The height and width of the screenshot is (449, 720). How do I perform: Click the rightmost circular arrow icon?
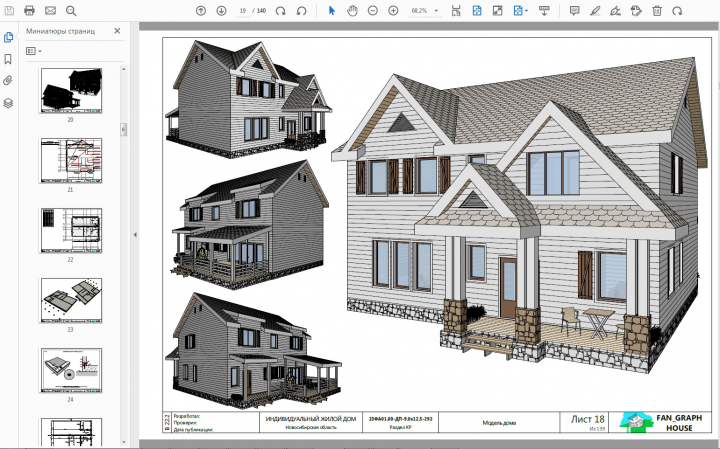677,11
